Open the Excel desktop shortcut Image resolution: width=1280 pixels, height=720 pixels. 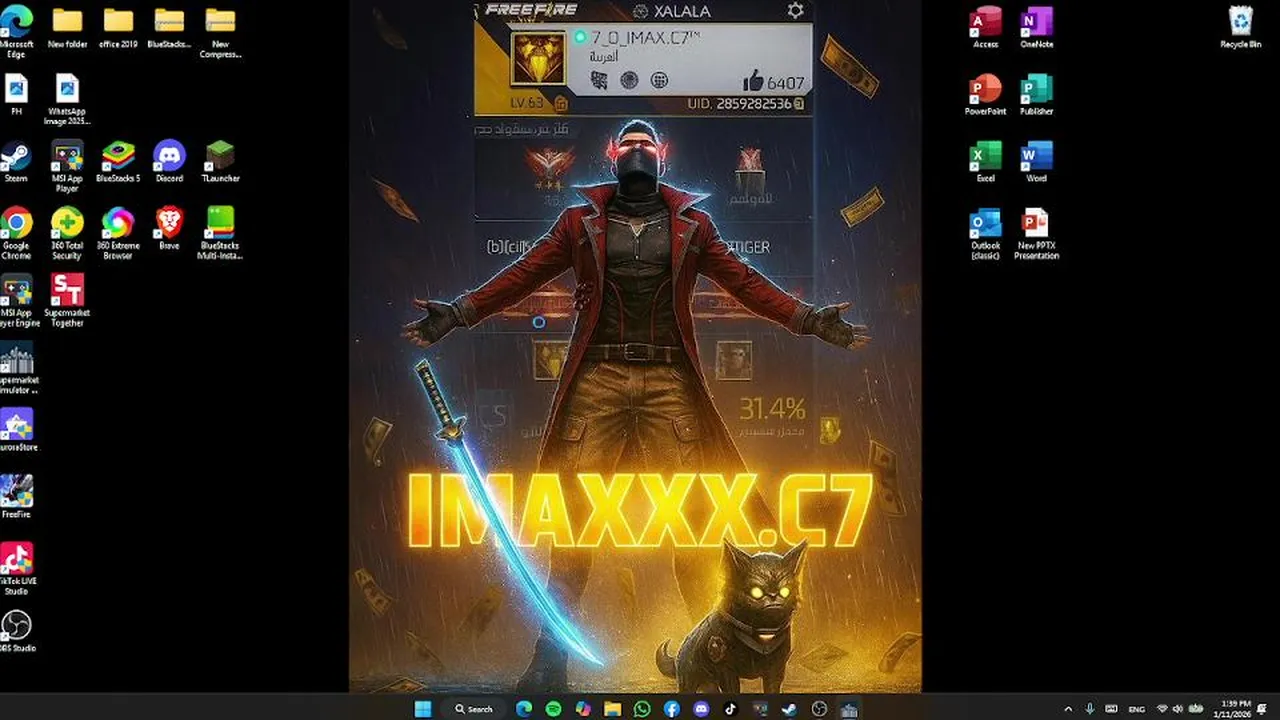985,162
